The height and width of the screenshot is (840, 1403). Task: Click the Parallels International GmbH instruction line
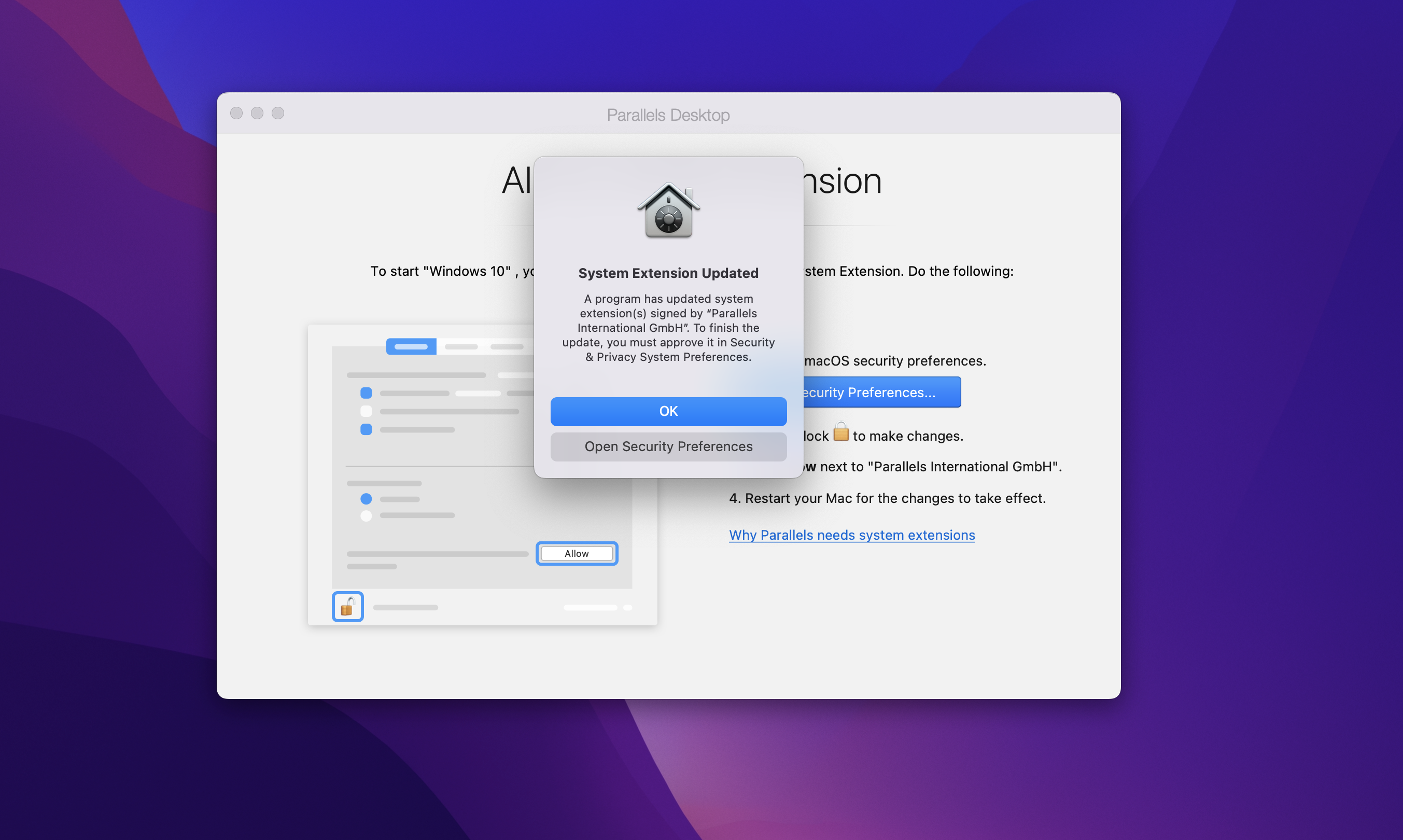[933, 467]
